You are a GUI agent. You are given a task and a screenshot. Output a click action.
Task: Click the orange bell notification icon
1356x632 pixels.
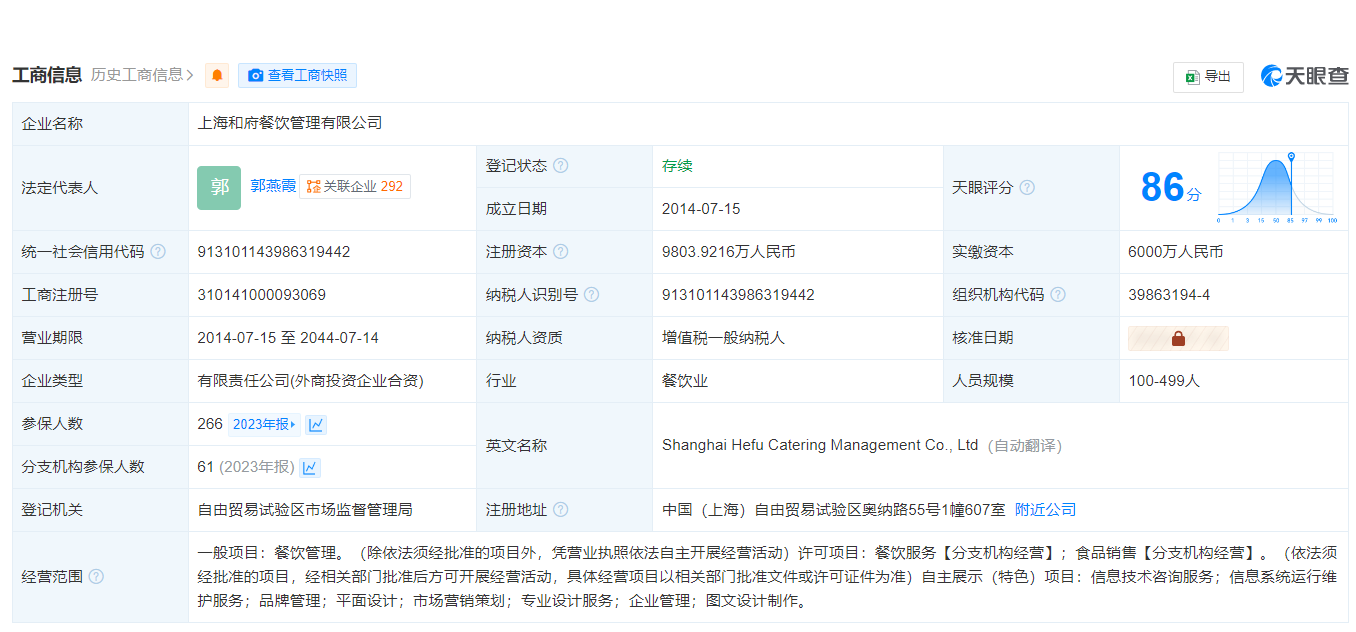217,75
